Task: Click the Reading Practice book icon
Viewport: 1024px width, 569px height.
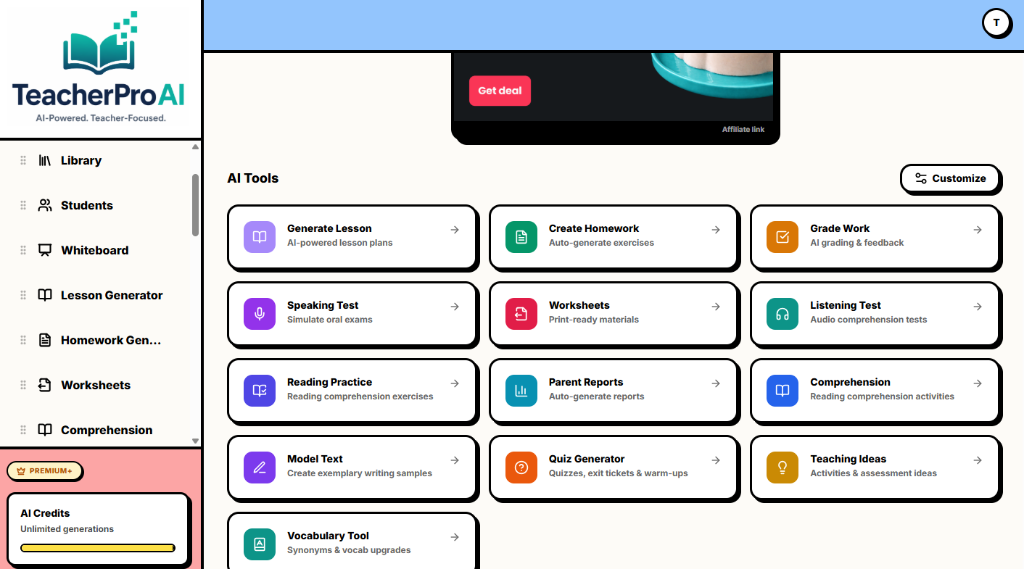Action: point(259,390)
